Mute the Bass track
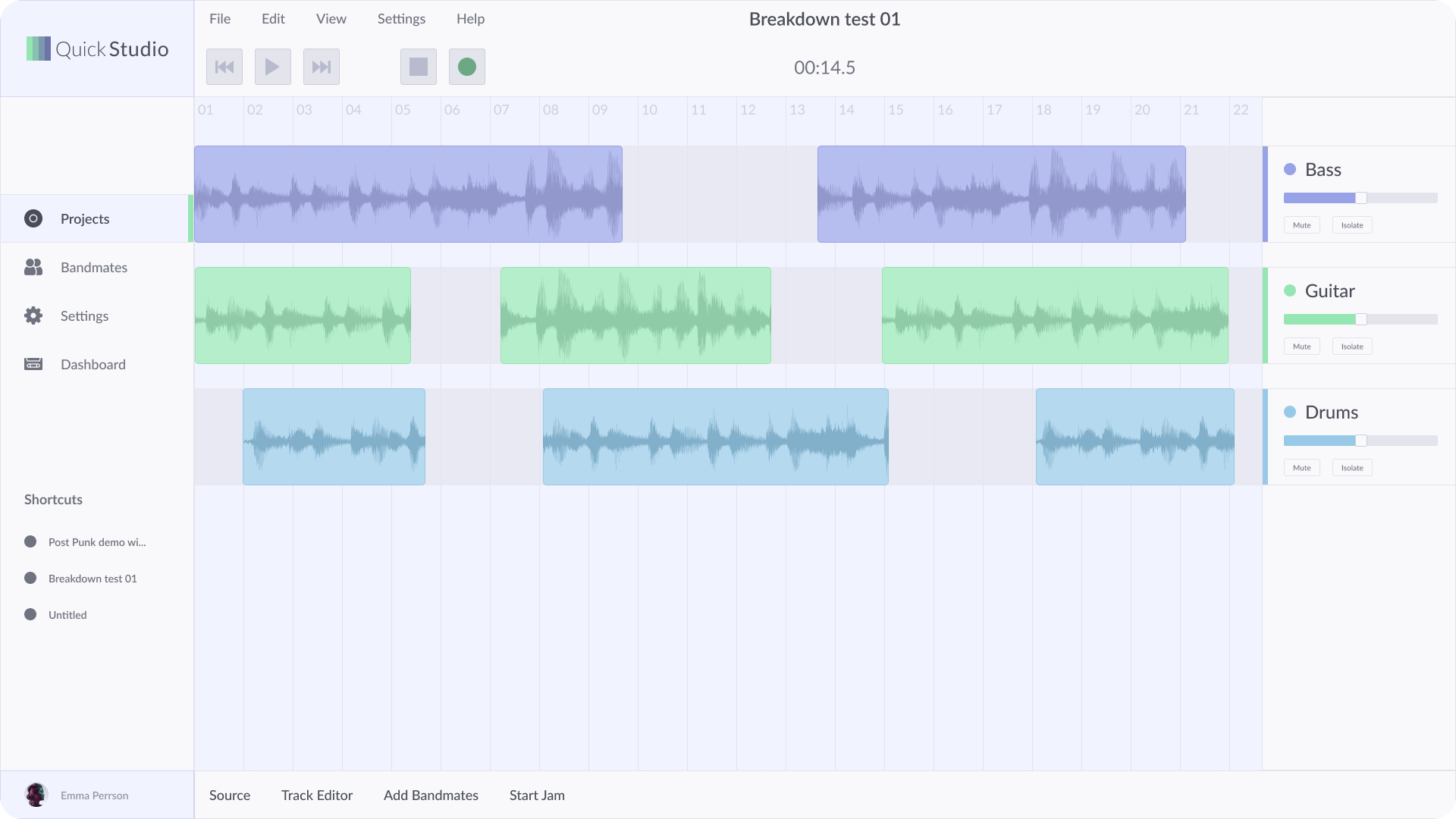This screenshot has width=1456, height=819. [x=1301, y=225]
